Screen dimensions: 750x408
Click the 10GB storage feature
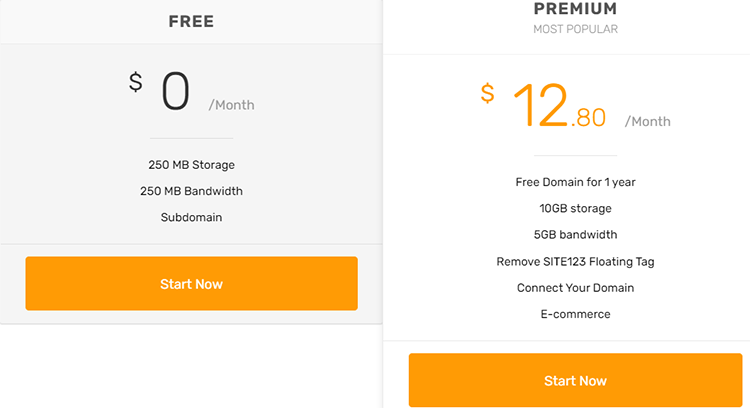(x=575, y=209)
